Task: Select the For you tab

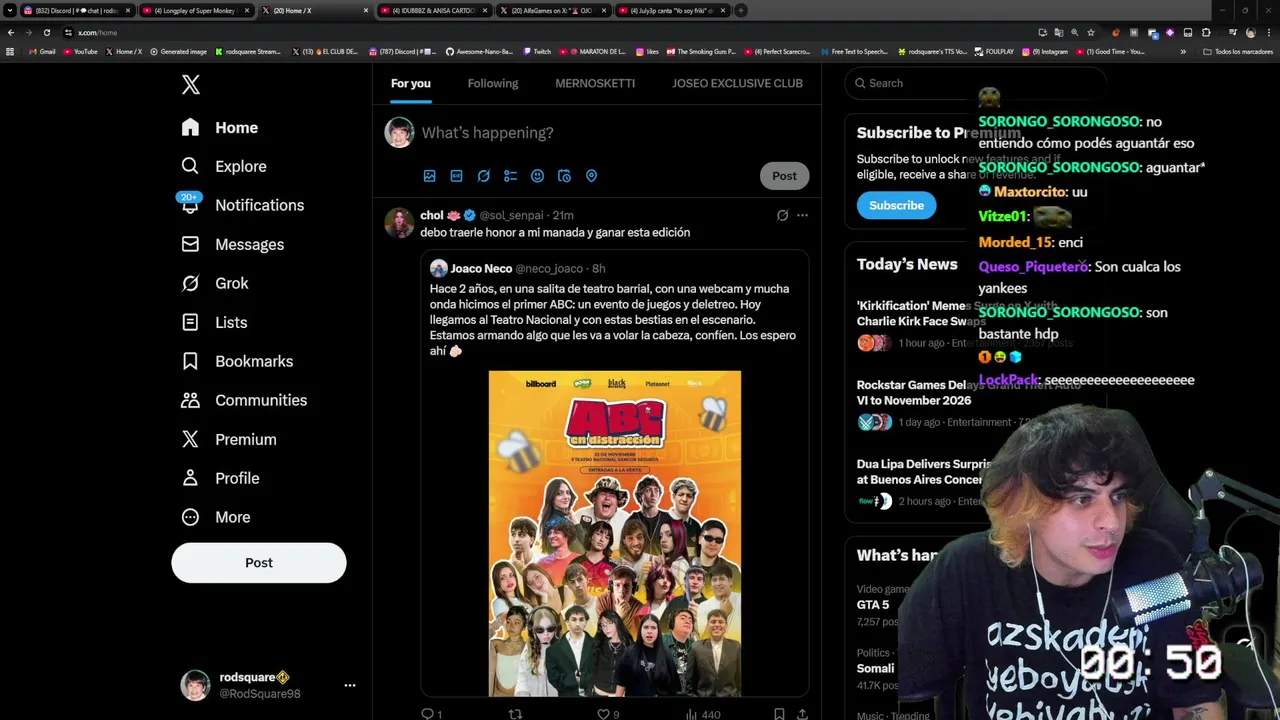Action: click(x=411, y=83)
